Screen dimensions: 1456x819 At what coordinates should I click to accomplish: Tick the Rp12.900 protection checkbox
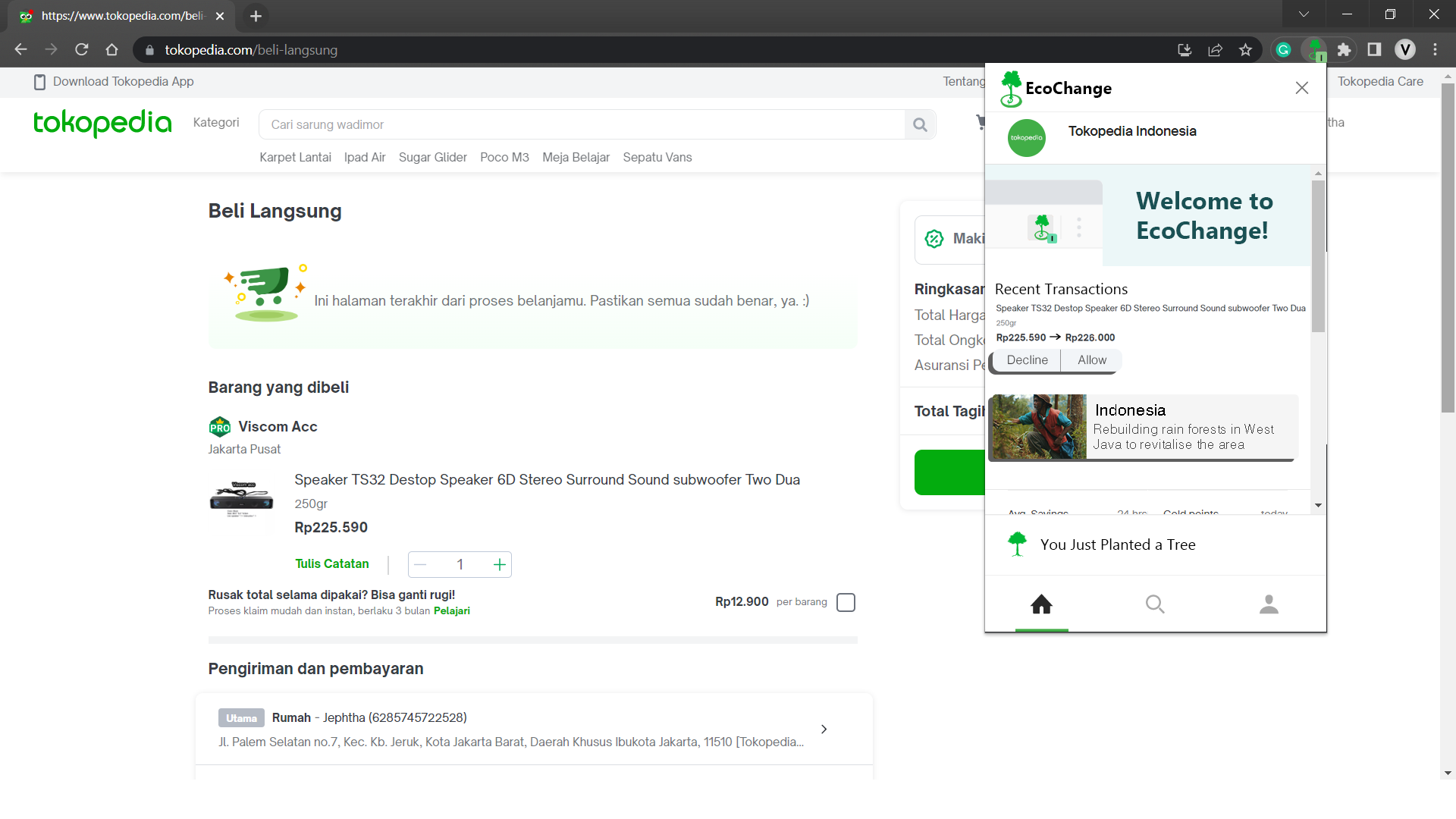[846, 602]
